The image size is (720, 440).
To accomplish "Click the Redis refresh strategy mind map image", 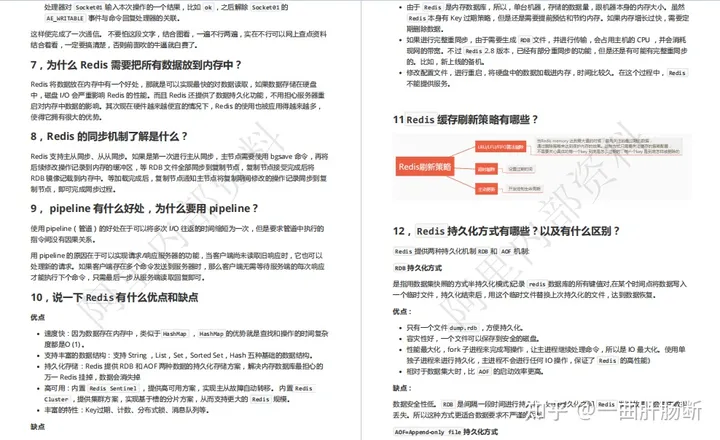I will pos(542,167).
